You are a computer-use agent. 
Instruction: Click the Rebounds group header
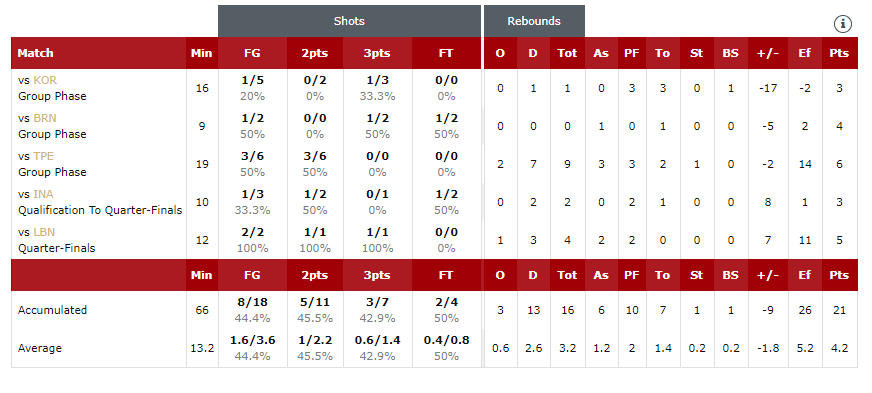[534, 21]
